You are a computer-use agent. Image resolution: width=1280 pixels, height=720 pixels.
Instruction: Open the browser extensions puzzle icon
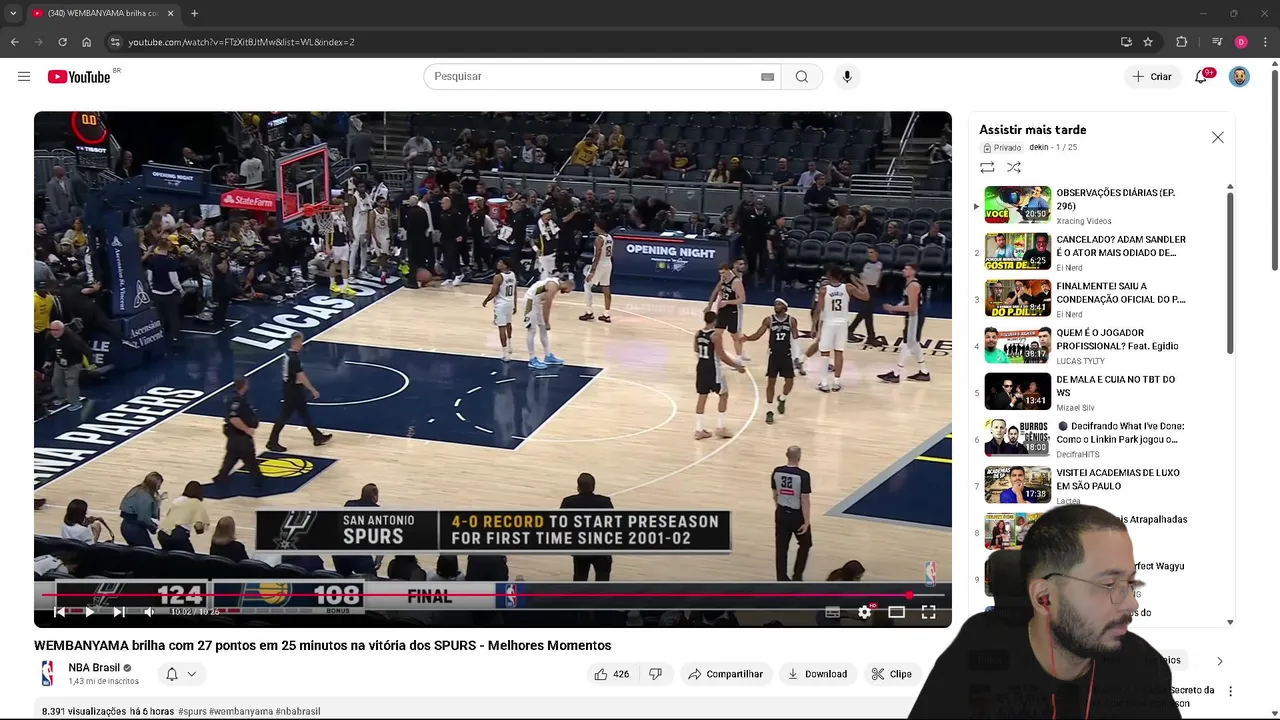pos(1182,42)
